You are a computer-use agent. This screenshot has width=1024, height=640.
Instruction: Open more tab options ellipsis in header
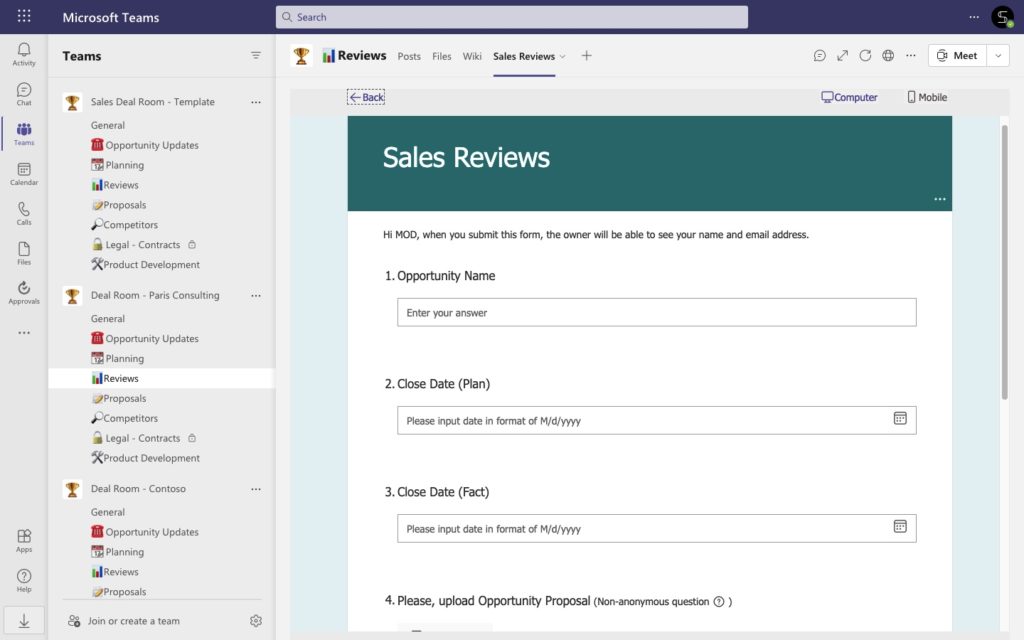tap(911, 56)
